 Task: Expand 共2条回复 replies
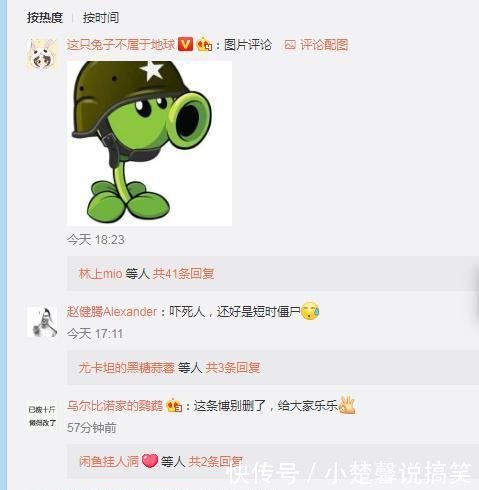coord(216,462)
